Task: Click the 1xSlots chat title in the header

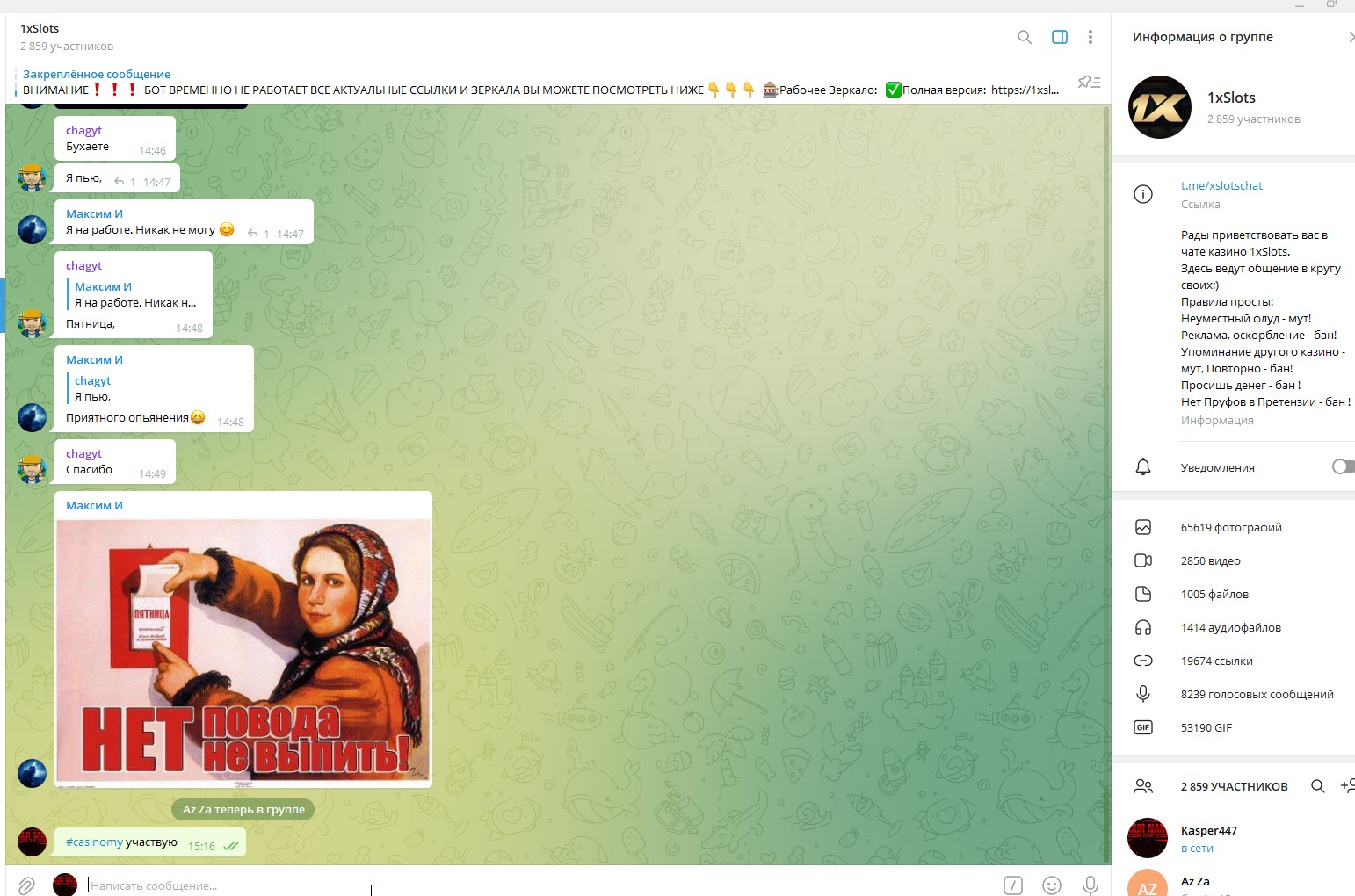Action: tap(40, 28)
